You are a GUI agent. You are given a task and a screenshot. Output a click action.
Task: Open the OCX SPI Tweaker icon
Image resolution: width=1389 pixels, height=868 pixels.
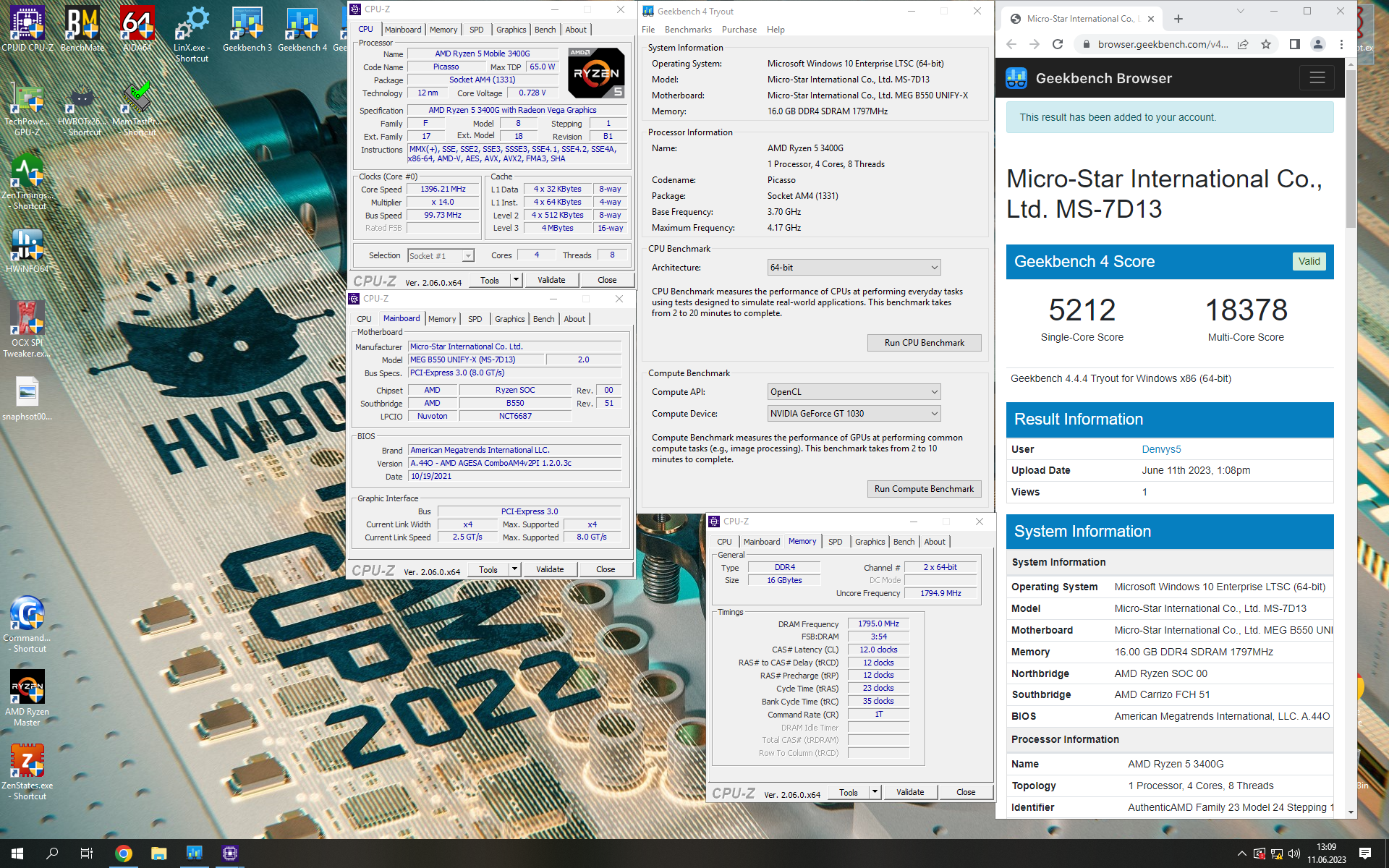[x=27, y=329]
